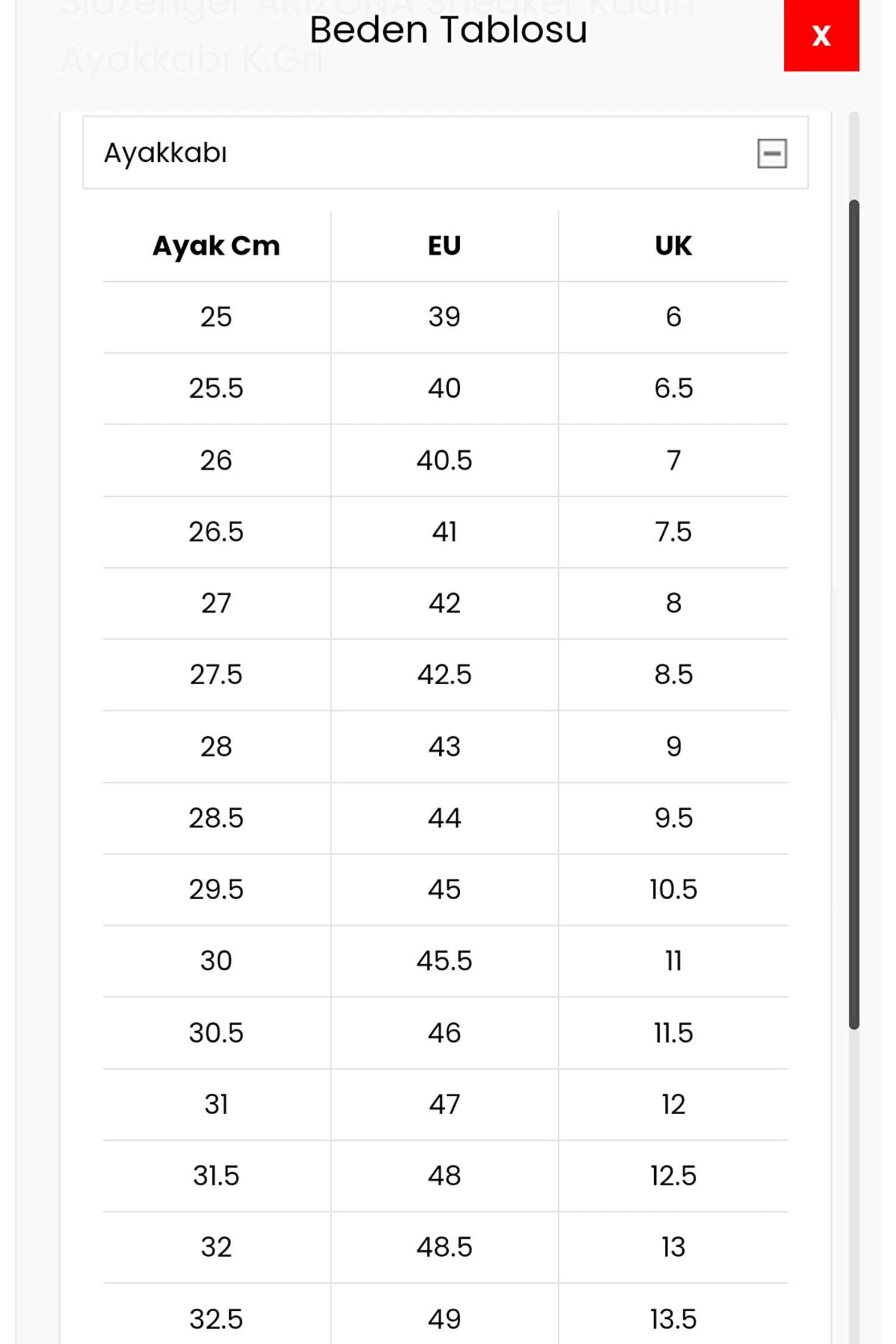Select EU size 45.5 cell

tap(444, 961)
